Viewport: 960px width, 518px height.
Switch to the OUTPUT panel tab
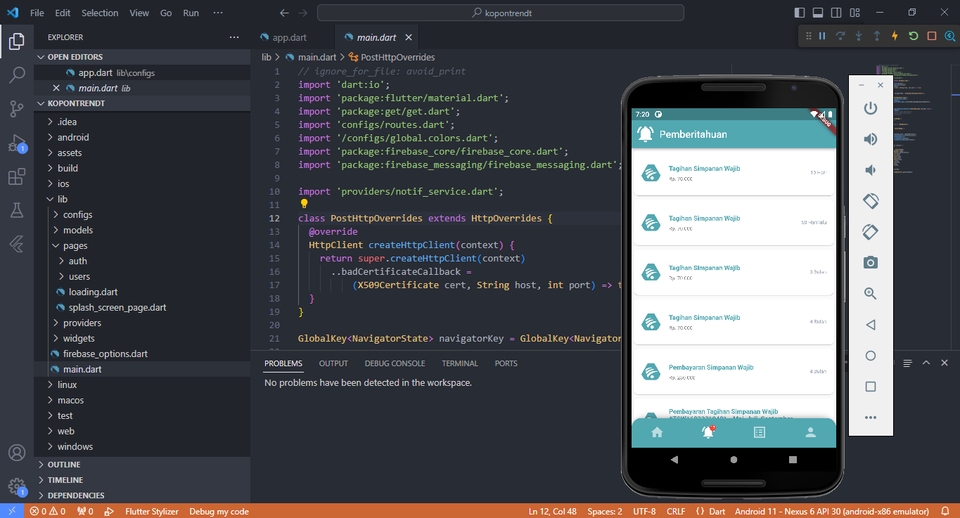coord(333,364)
